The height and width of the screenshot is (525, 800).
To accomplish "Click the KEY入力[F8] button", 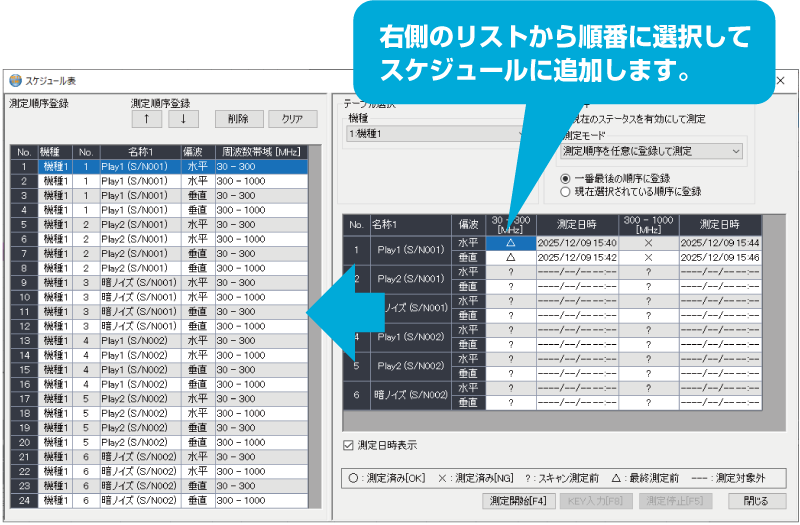I will click(595, 501).
